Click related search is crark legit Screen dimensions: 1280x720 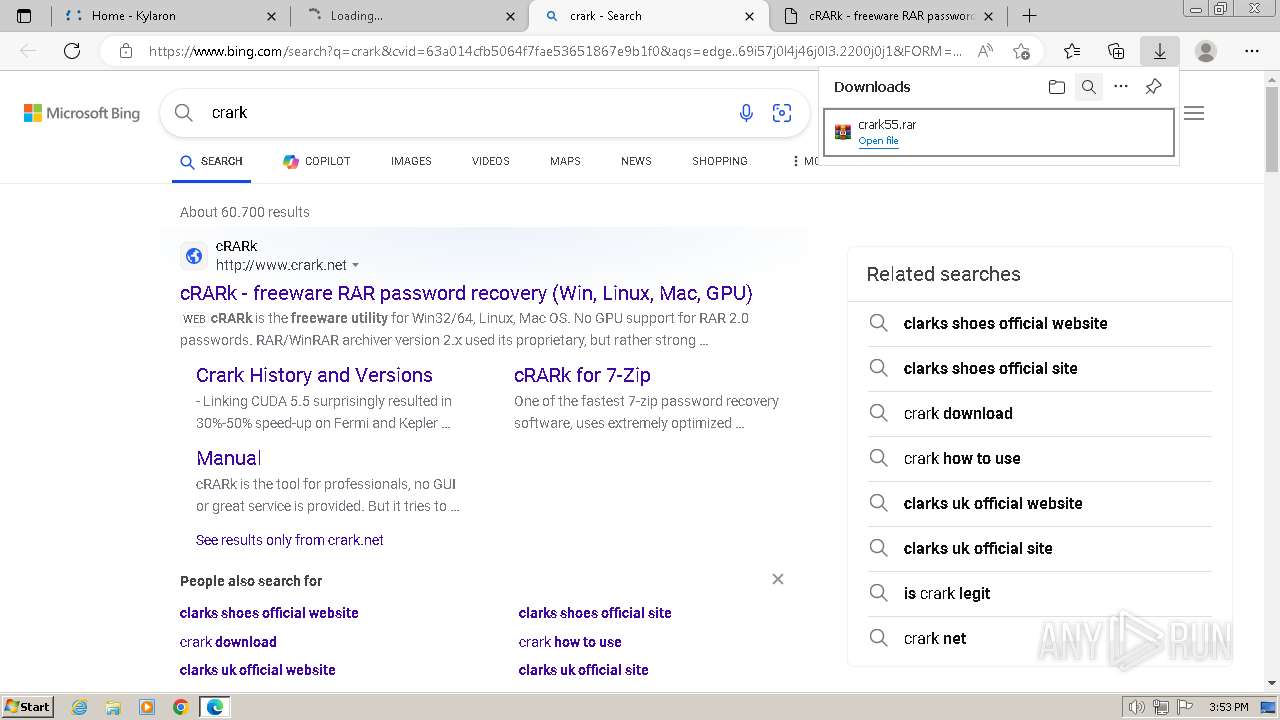947,593
